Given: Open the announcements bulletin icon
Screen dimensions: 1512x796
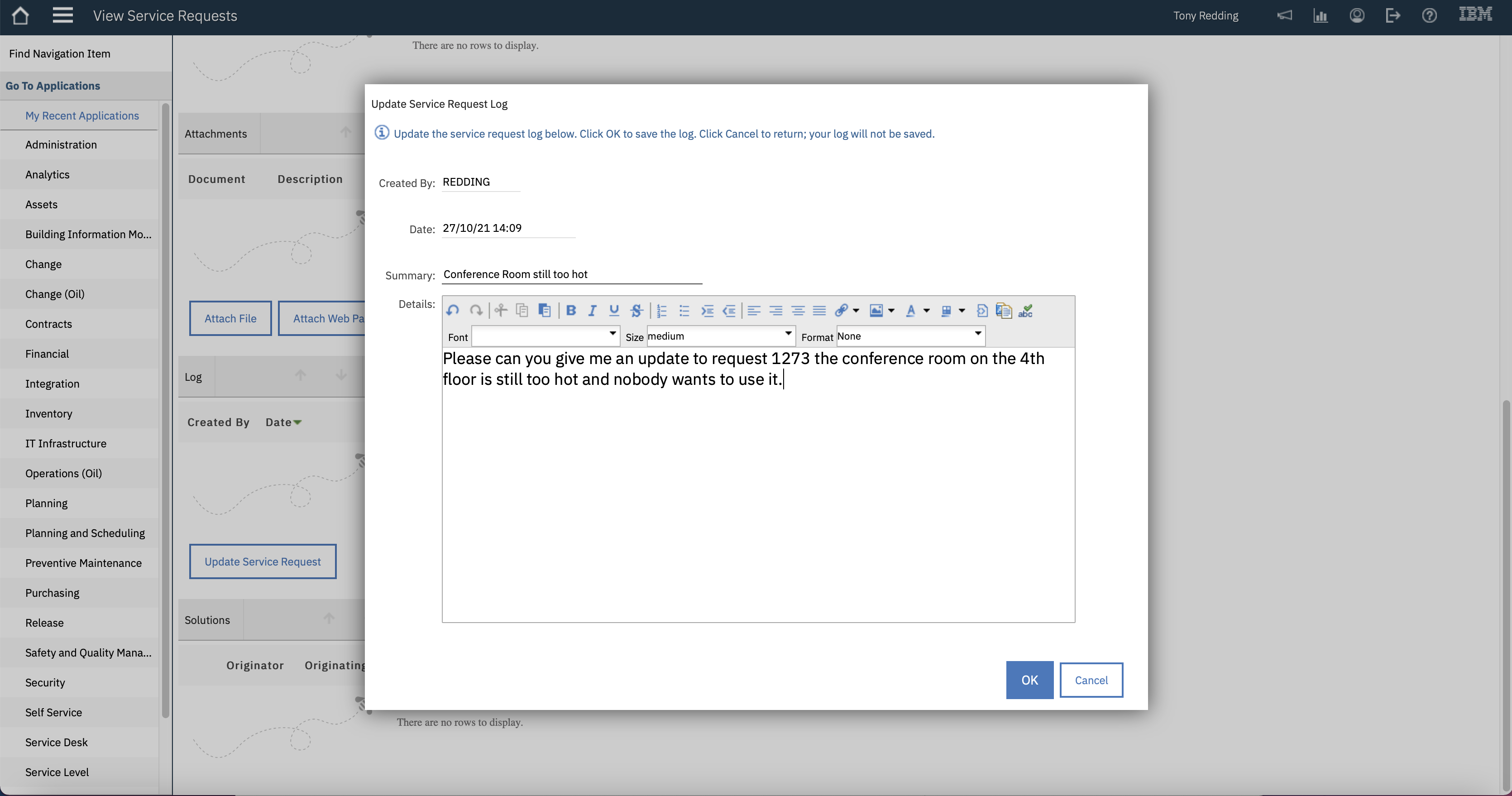Looking at the screenshot, I should [1285, 15].
